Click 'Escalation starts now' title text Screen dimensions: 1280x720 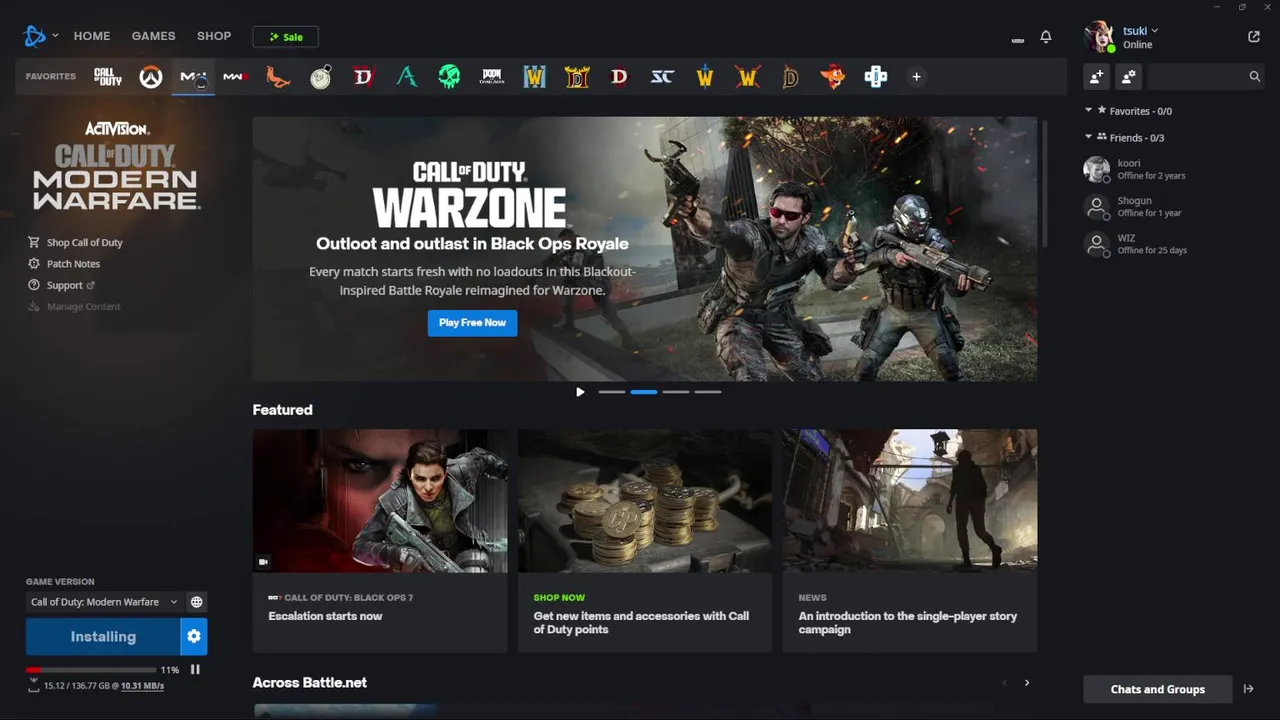click(325, 616)
